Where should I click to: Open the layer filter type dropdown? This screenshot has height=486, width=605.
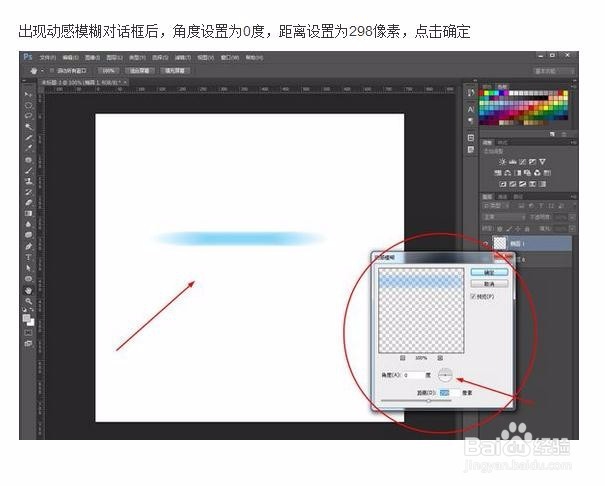[x=495, y=206]
